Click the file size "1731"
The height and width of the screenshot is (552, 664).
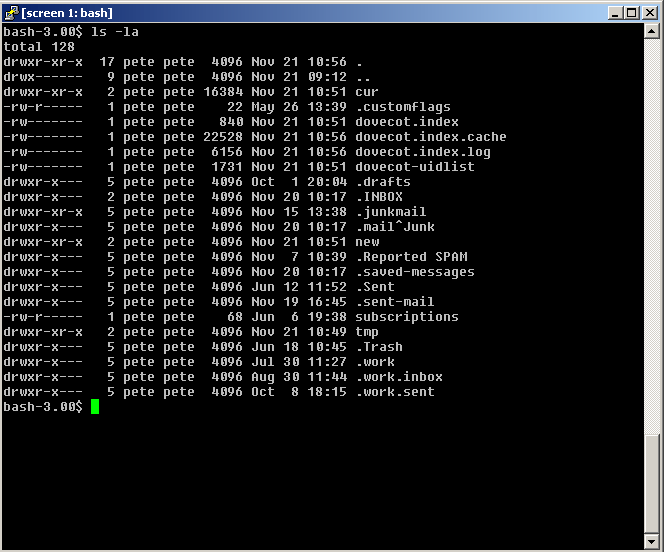click(227, 167)
